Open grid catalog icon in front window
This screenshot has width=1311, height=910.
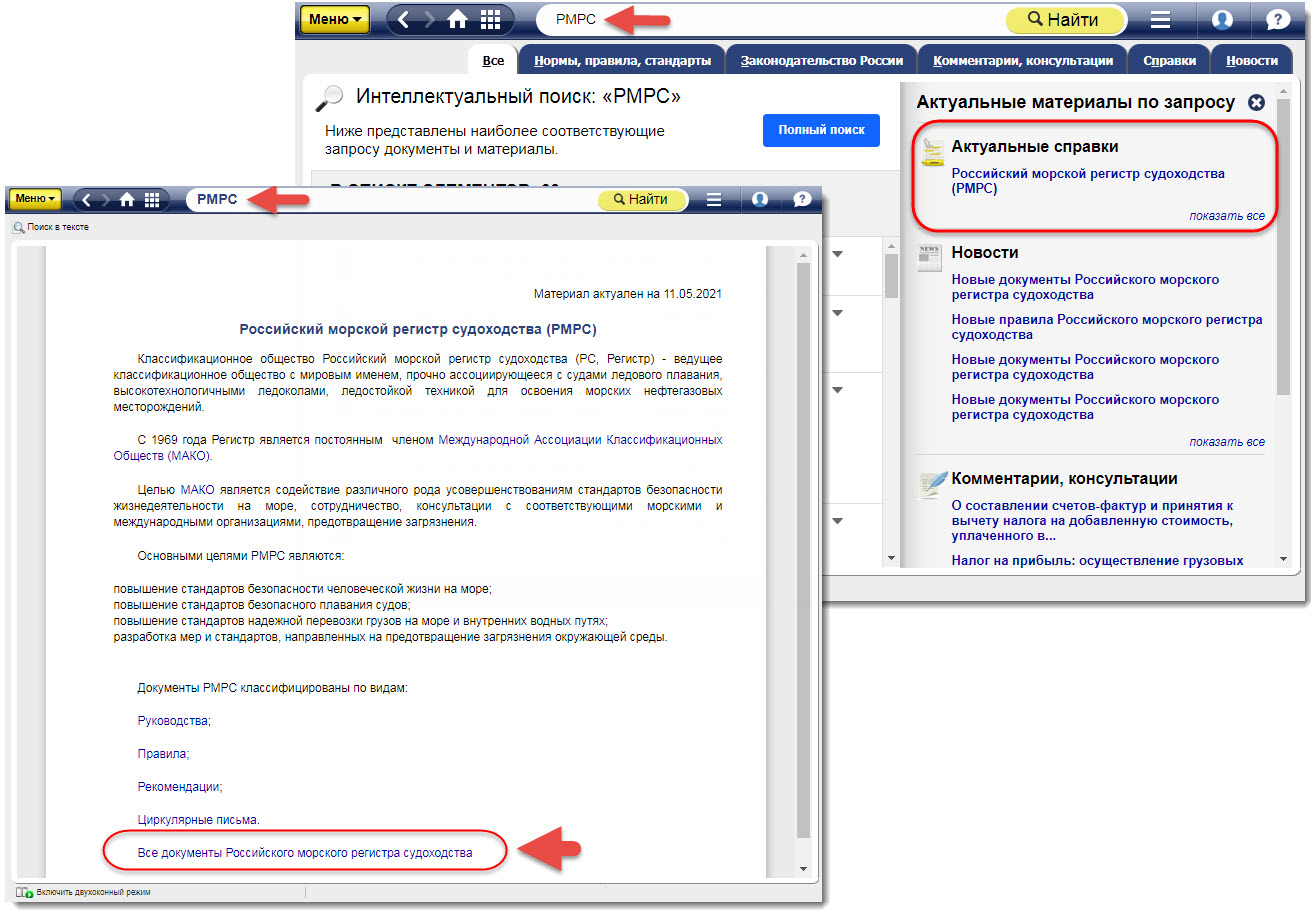click(x=151, y=199)
